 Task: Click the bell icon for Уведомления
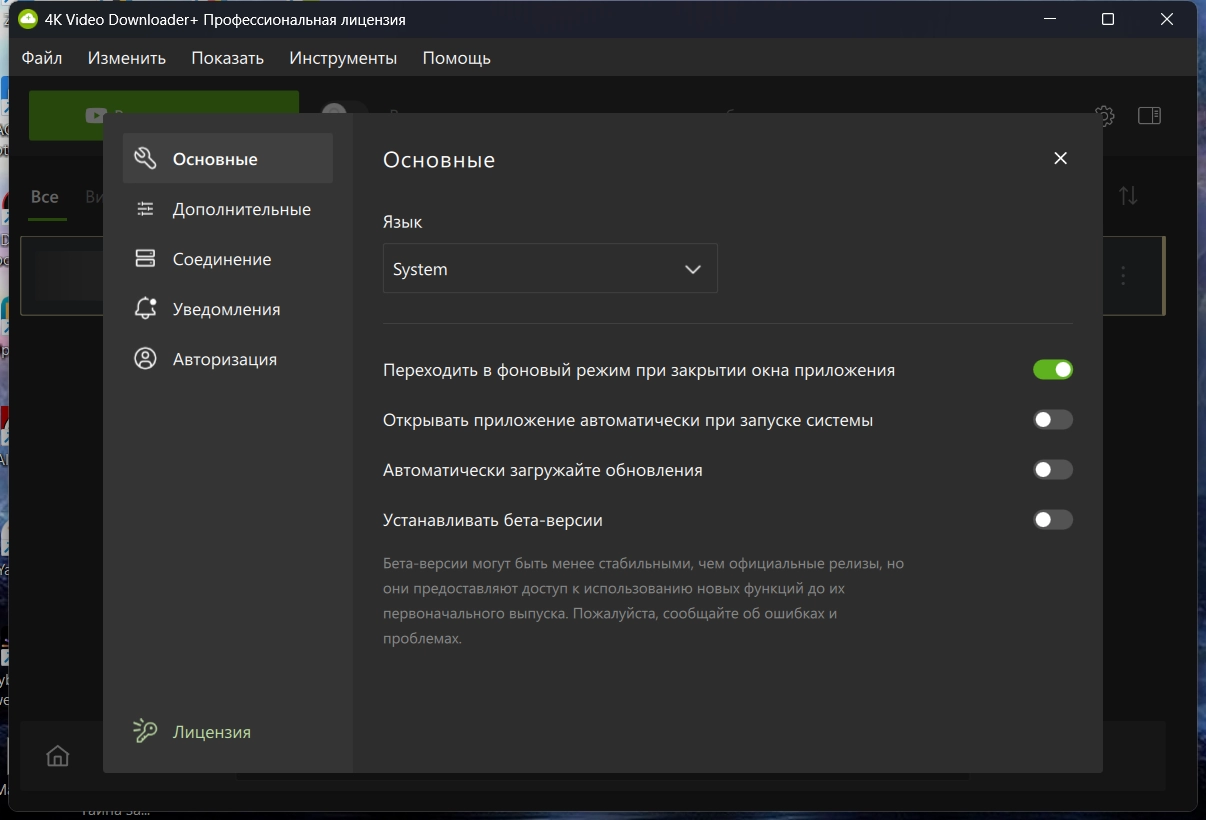(145, 309)
